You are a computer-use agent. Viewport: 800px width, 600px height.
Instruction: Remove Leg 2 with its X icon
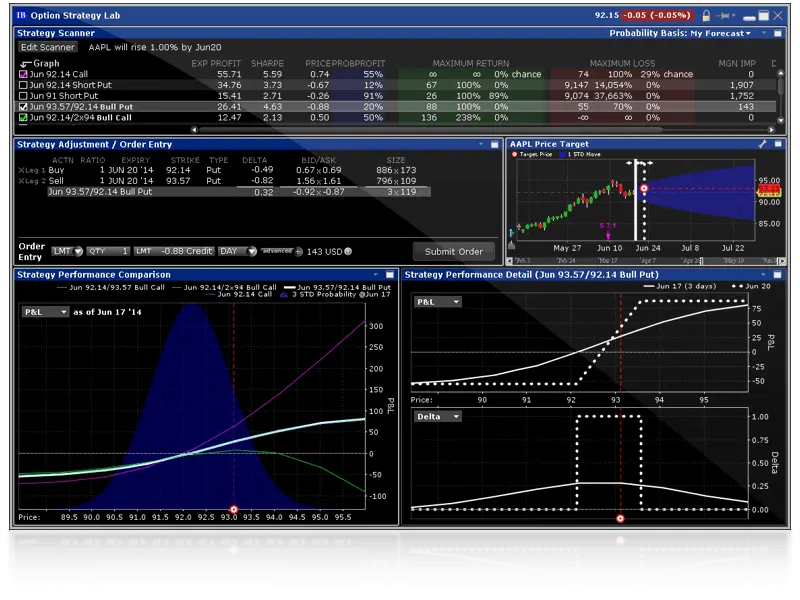click(x=21, y=181)
